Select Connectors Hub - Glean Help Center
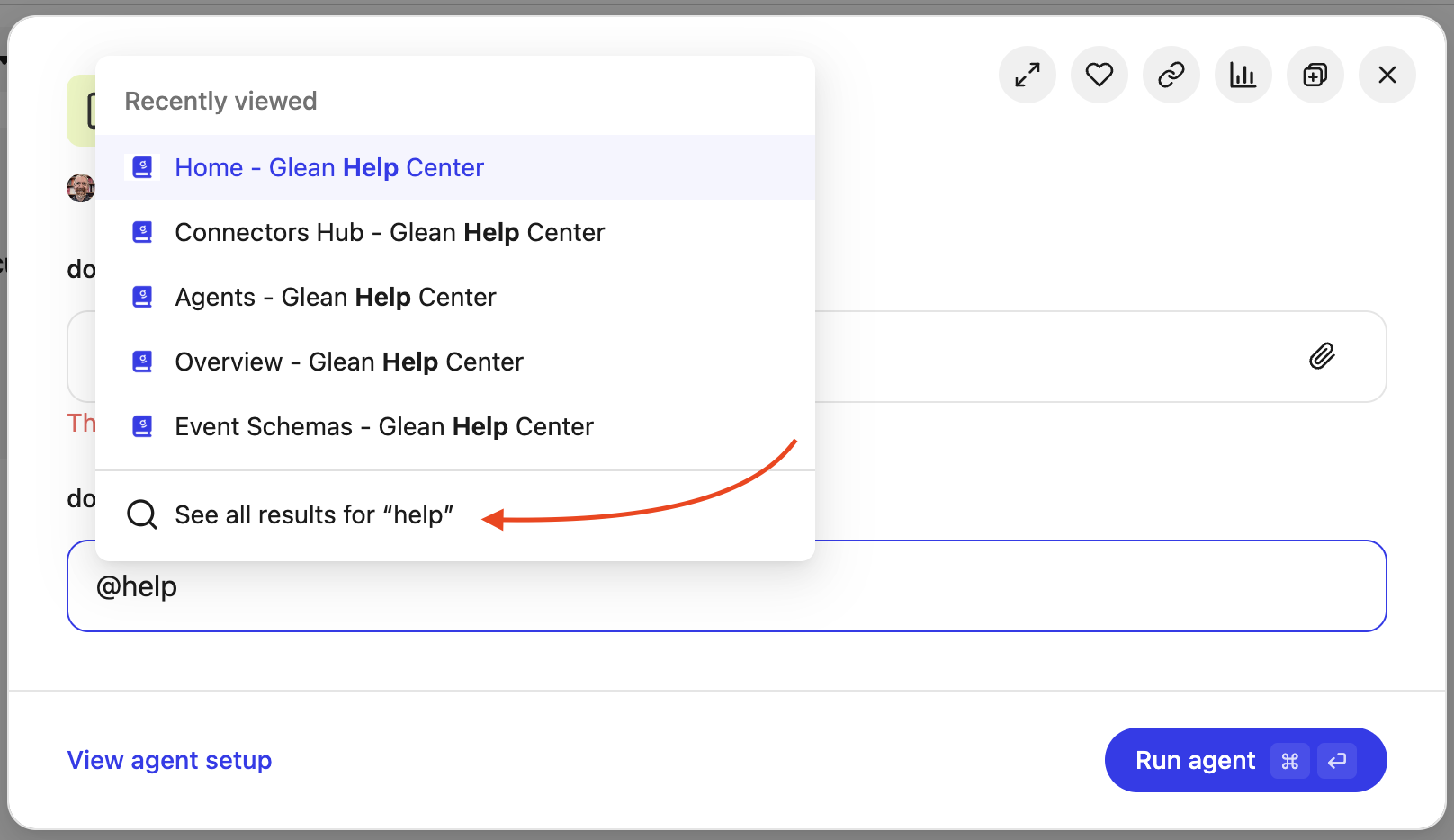This screenshot has width=1454, height=840. pyautogui.click(x=455, y=232)
